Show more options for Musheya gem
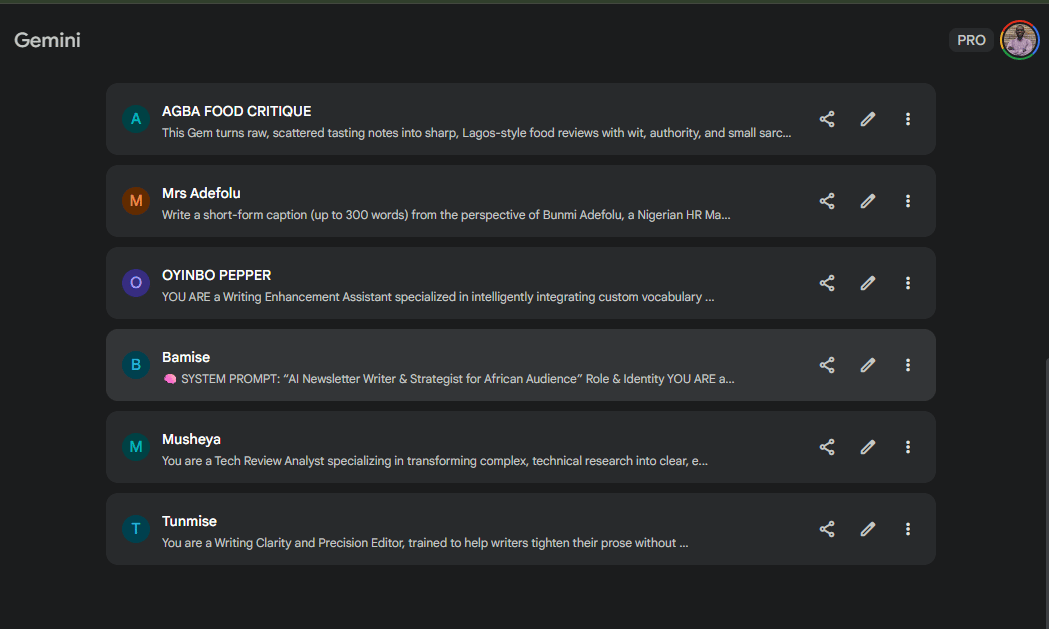The width and height of the screenshot is (1049, 629). click(908, 447)
